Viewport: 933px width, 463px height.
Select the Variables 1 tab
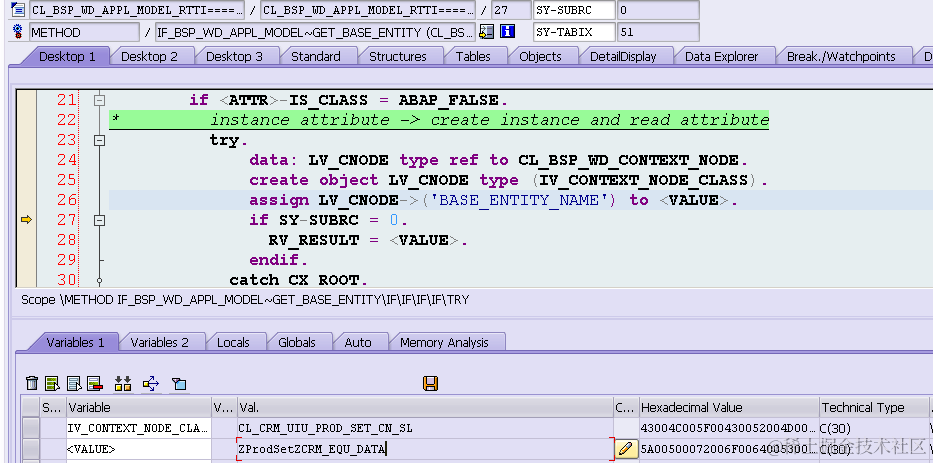pyautogui.click(x=75, y=342)
